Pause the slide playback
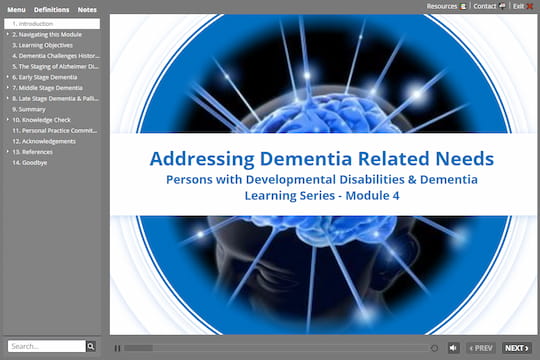The width and height of the screenshot is (540, 360). 117,348
